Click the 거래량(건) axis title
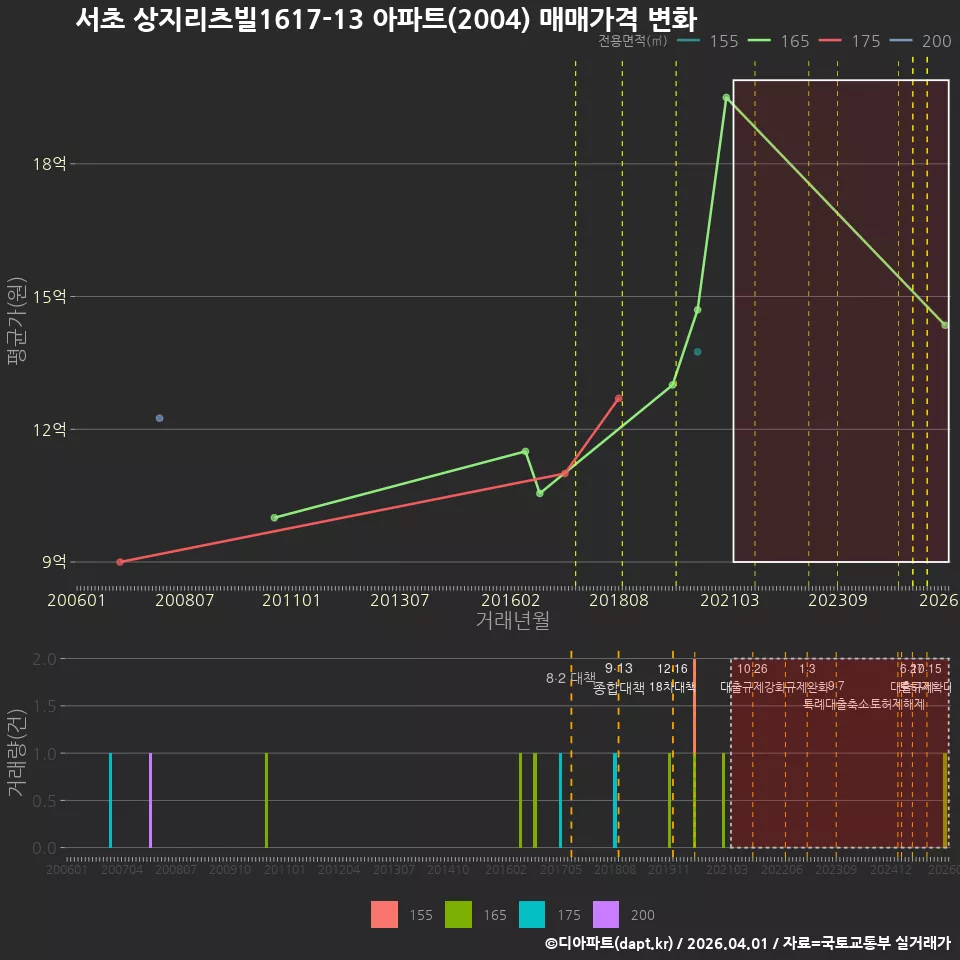The width and height of the screenshot is (960, 960). [17, 752]
